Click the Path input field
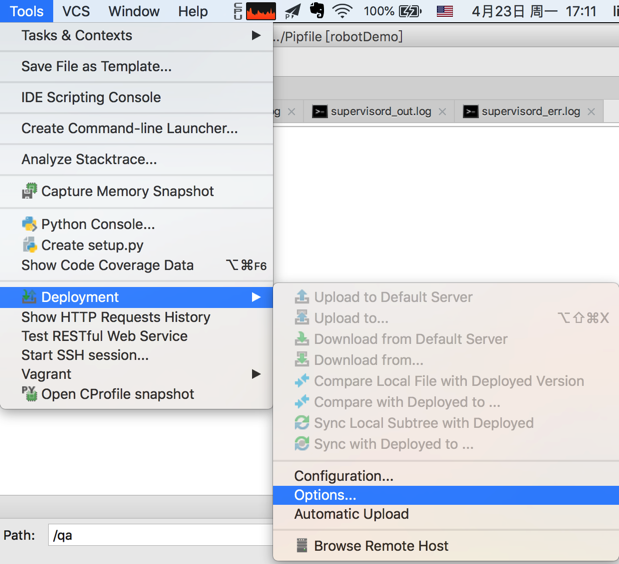 point(160,535)
